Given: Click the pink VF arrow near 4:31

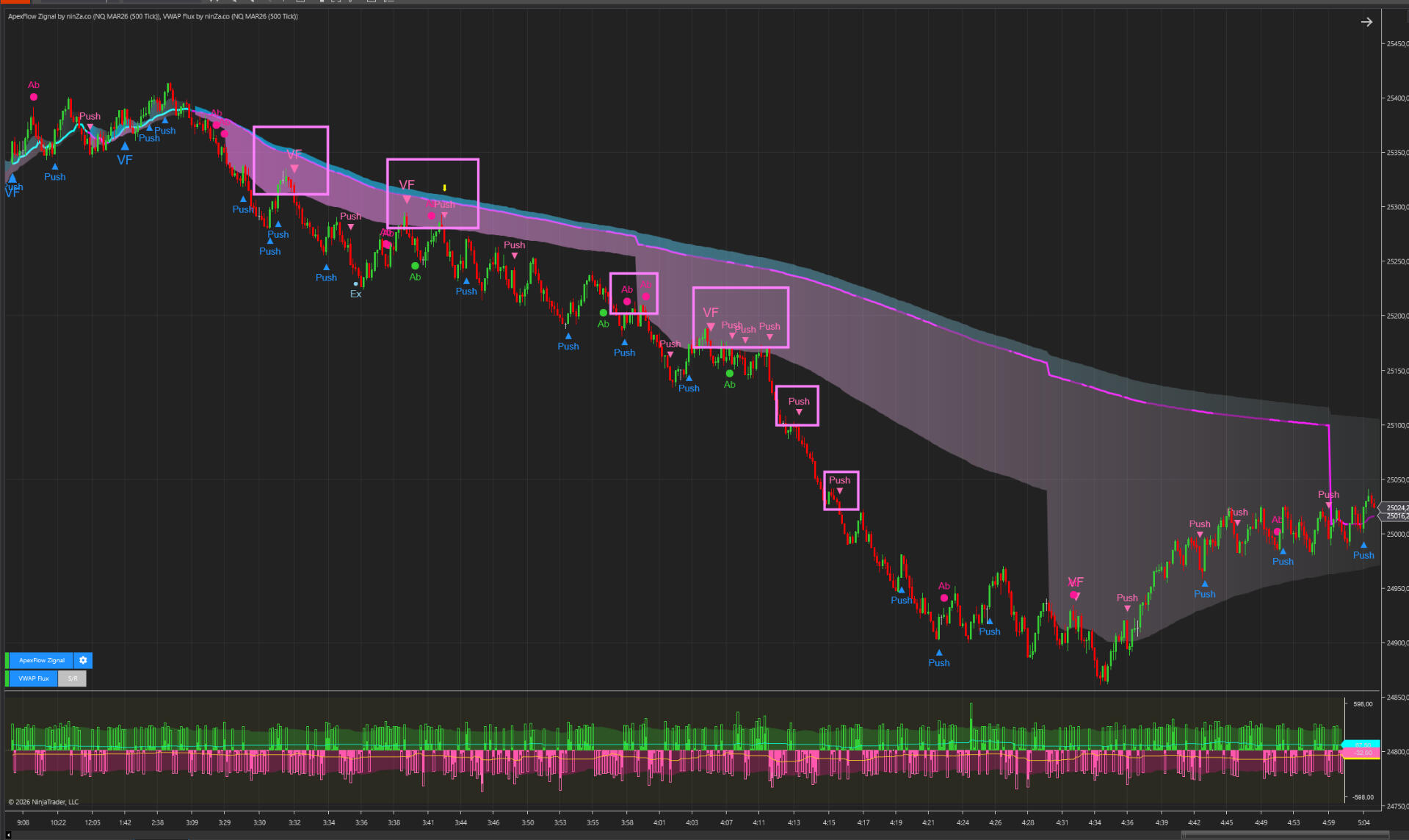Looking at the screenshot, I should pos(1076,596).
